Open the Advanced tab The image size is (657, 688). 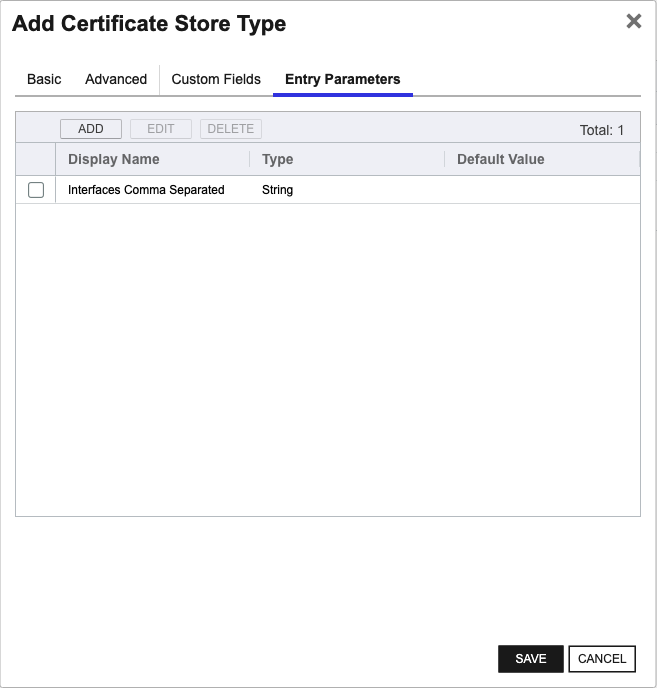116,79
